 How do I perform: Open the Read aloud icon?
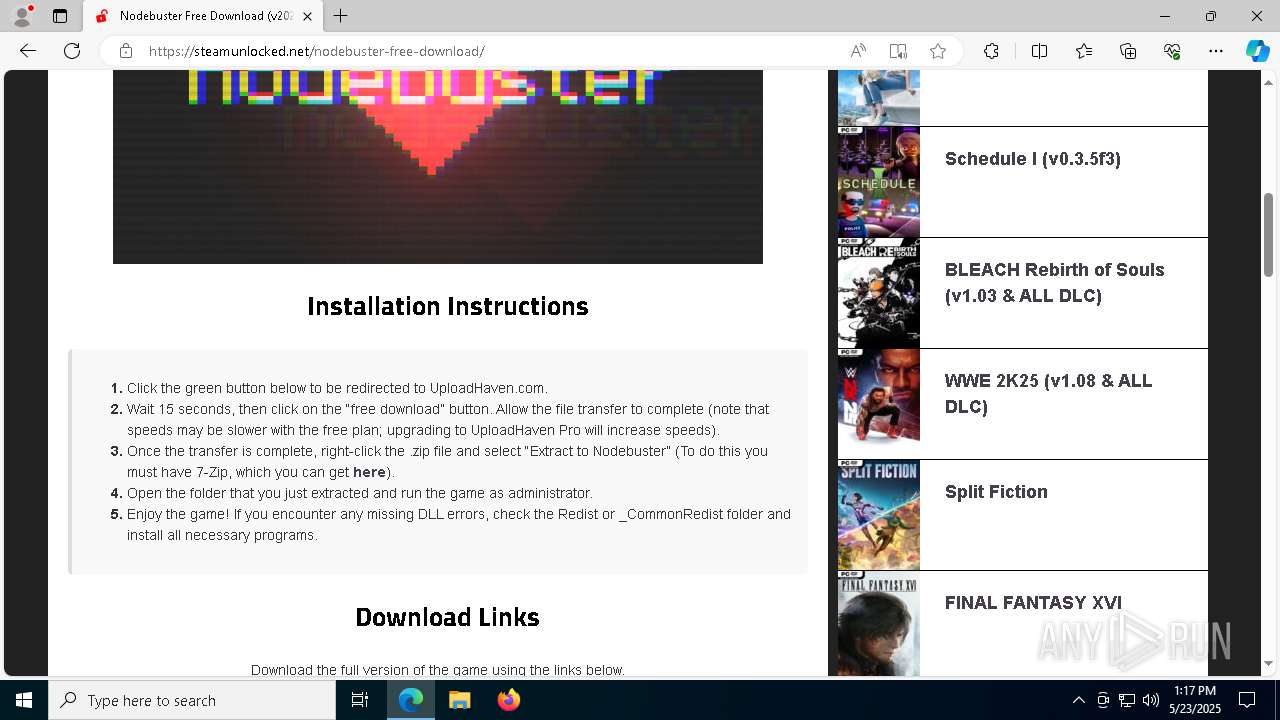click(x=858, y=51)
